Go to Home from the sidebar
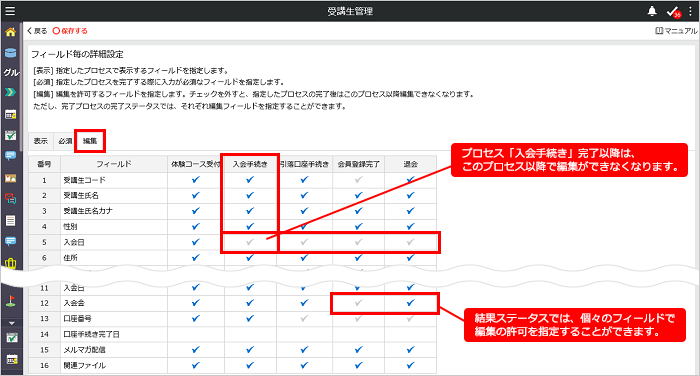This screenshot has height=376, width=700. click(10, 32)
